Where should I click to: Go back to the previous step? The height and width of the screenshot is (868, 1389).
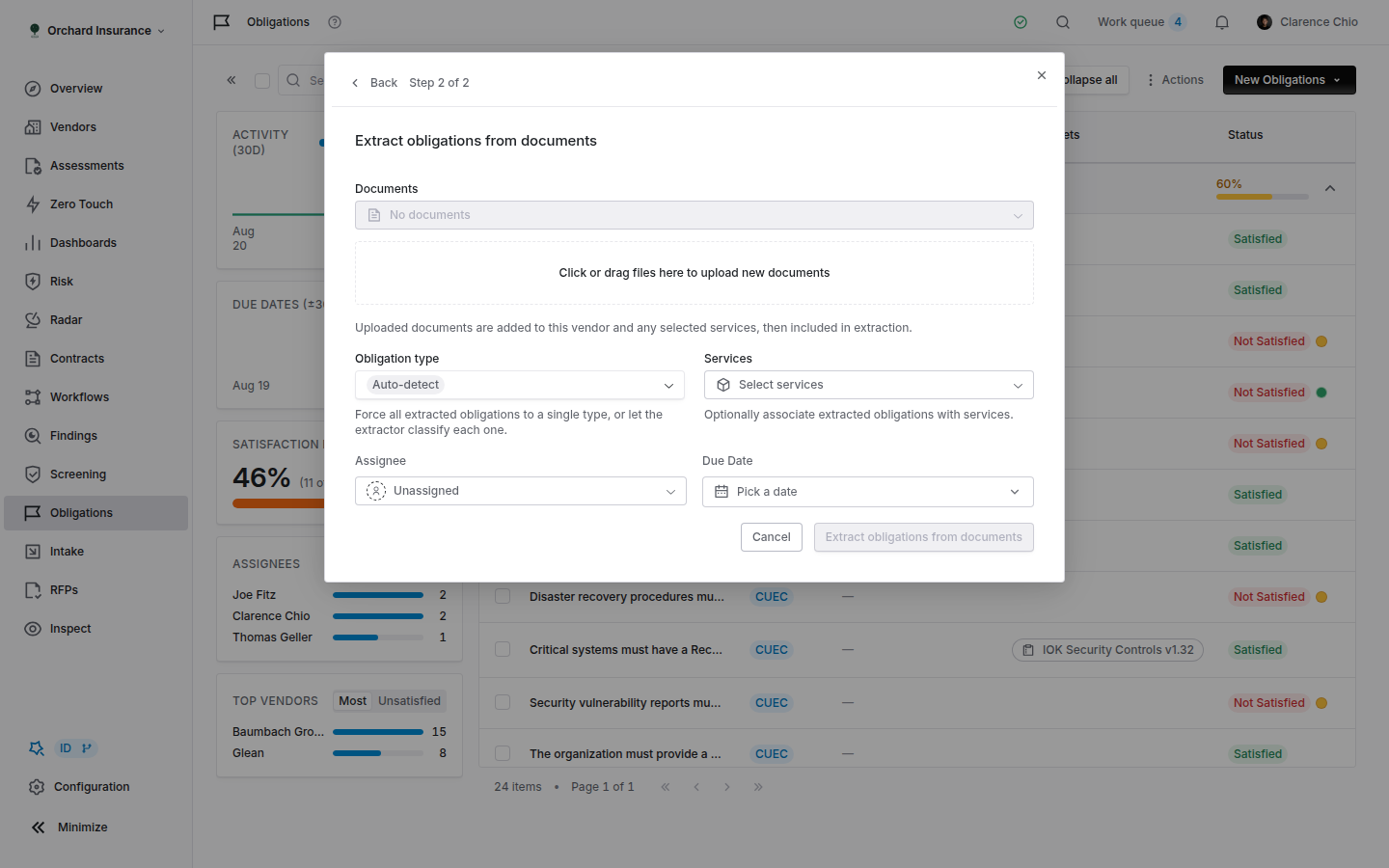[374, 83]
